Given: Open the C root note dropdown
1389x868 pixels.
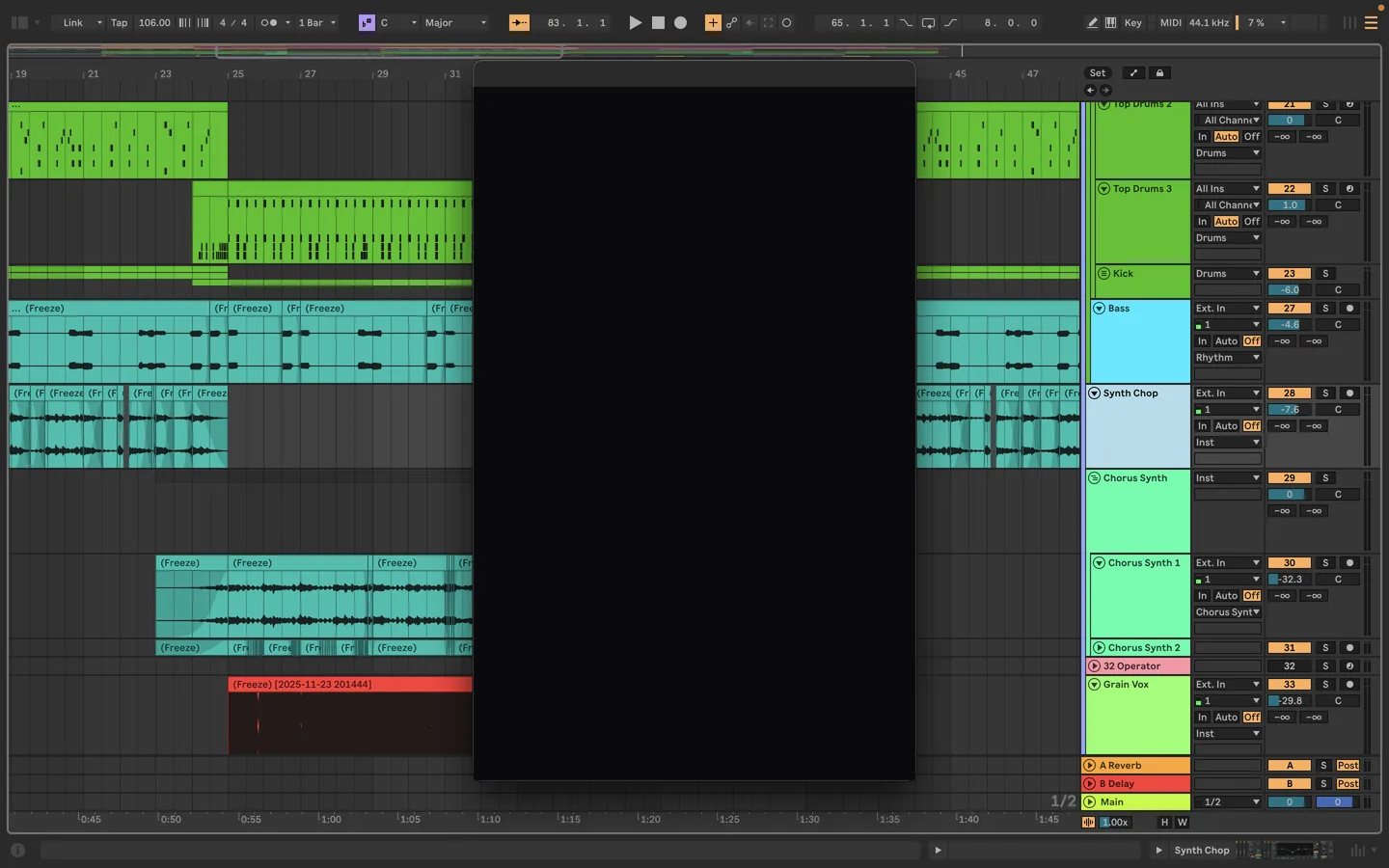Looking at the screenshot, I should click(398, 22).
